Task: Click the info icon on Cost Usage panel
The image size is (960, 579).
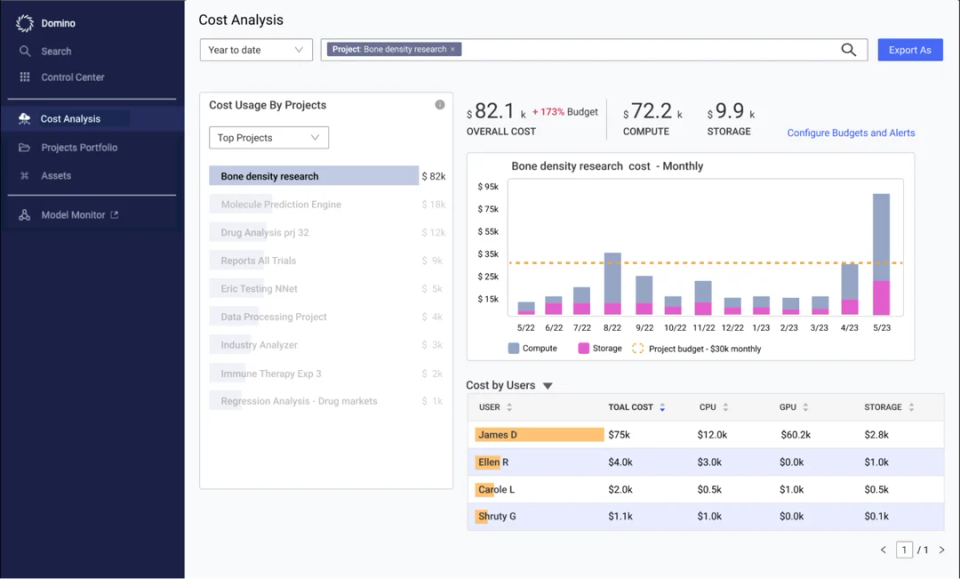Action: pyautogui.click(x=439, y=104)
